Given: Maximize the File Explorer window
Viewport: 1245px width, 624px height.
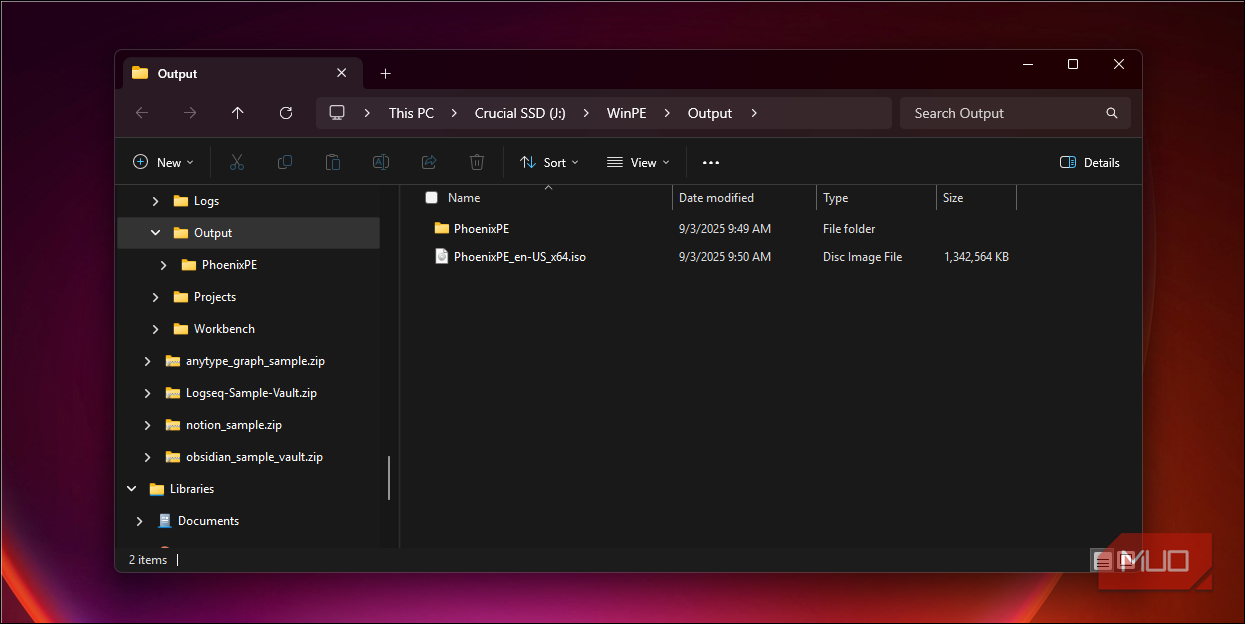Looking at the screenshot, I should (1073, 64).
